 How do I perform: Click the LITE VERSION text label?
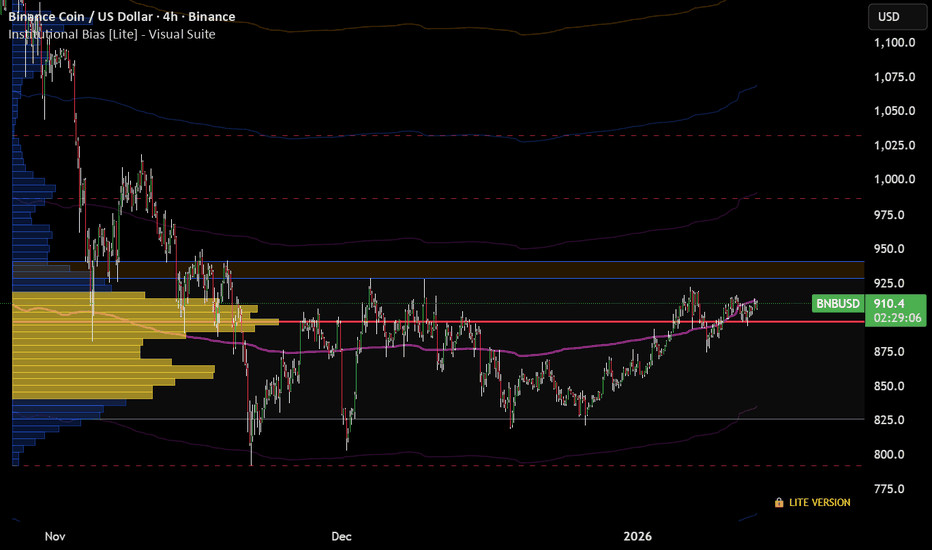[x=819, y=503]
